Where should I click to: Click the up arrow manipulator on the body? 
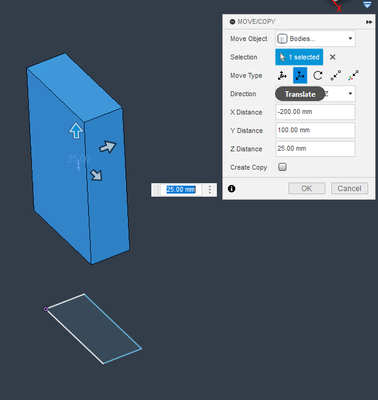[76, 130]
